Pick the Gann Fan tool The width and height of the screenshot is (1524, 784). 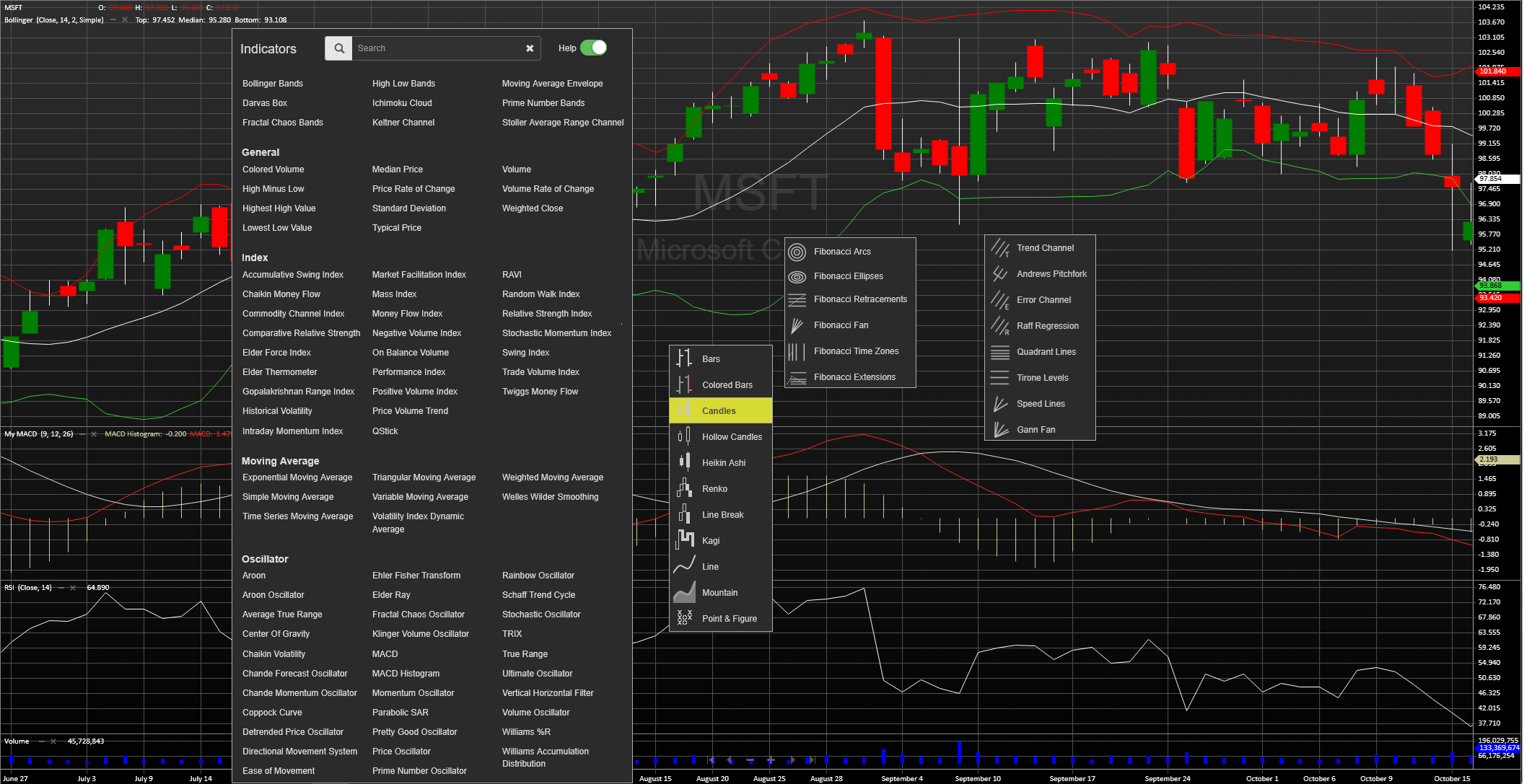1040,430
